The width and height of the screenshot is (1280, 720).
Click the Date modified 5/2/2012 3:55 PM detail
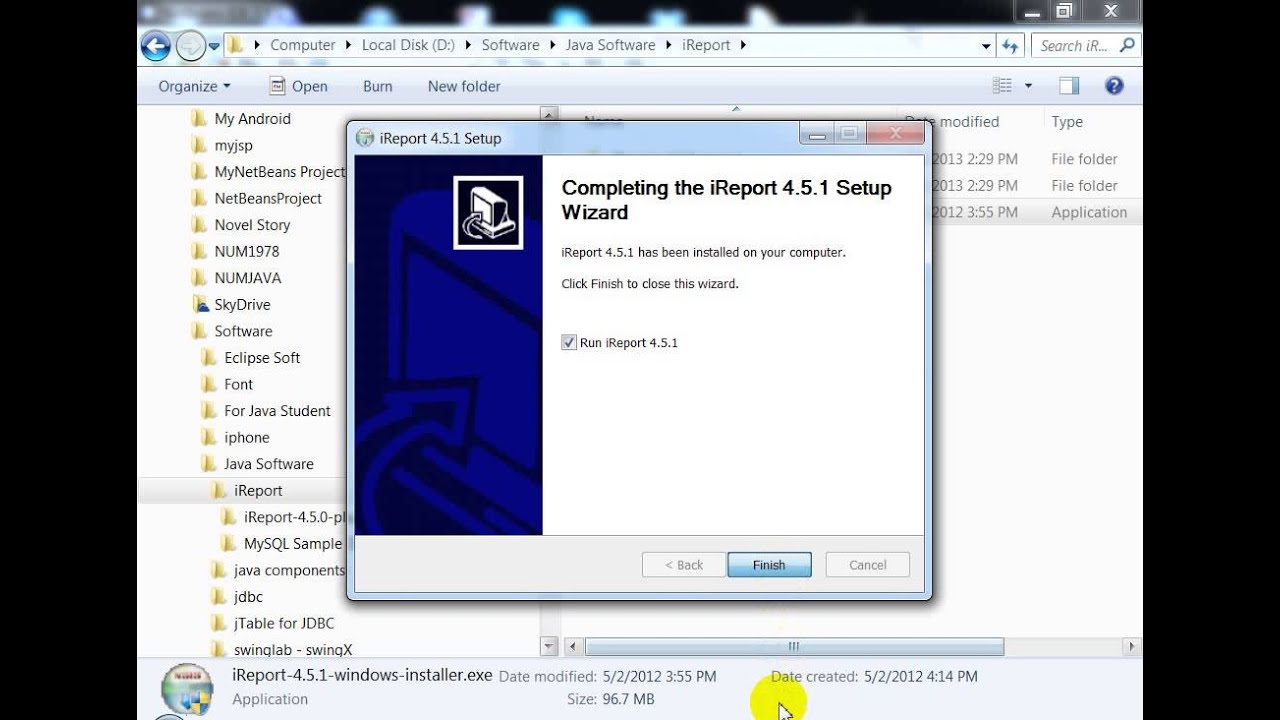click(x=608, y=677)
